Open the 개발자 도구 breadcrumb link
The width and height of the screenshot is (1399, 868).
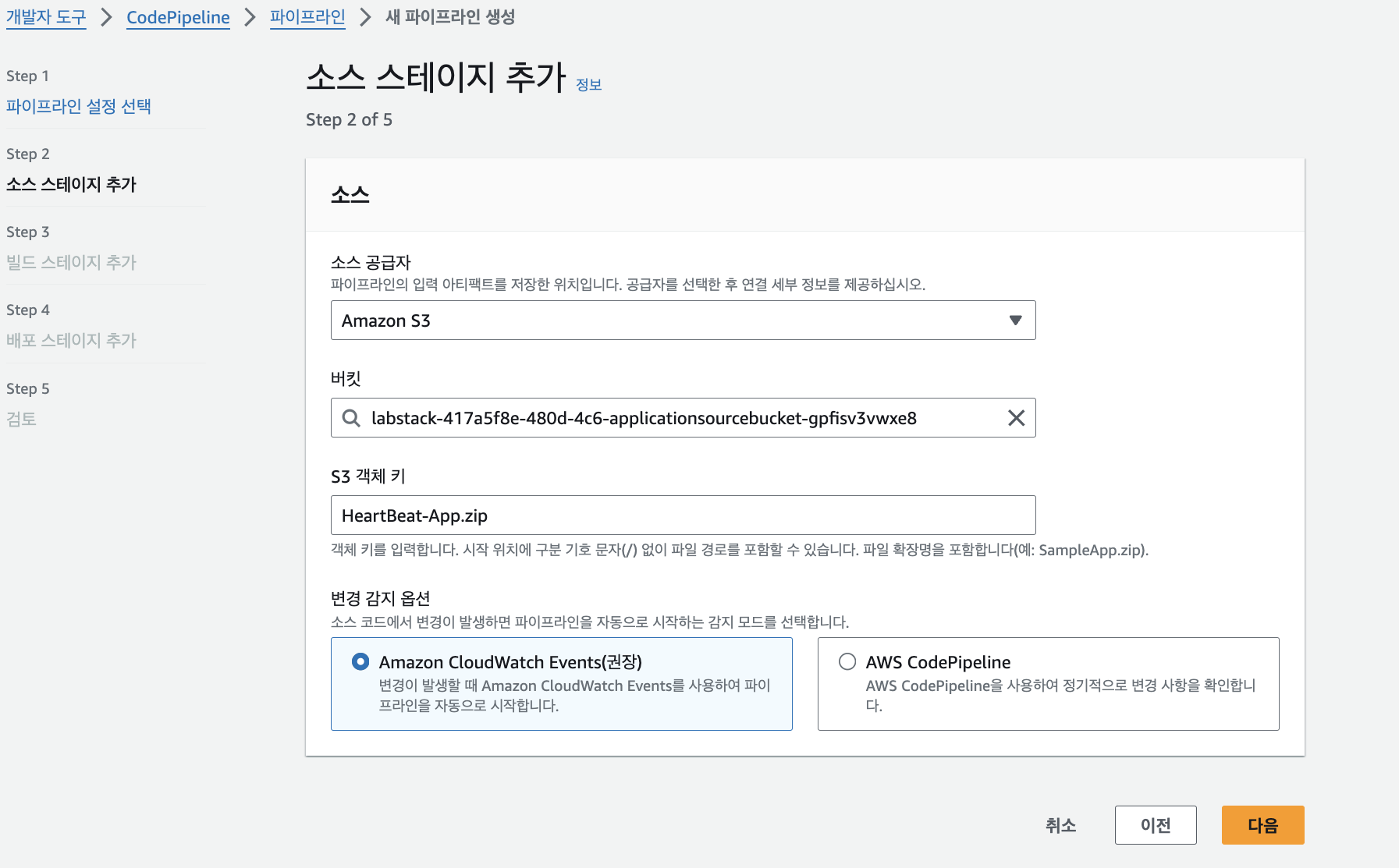coord(46,17)
